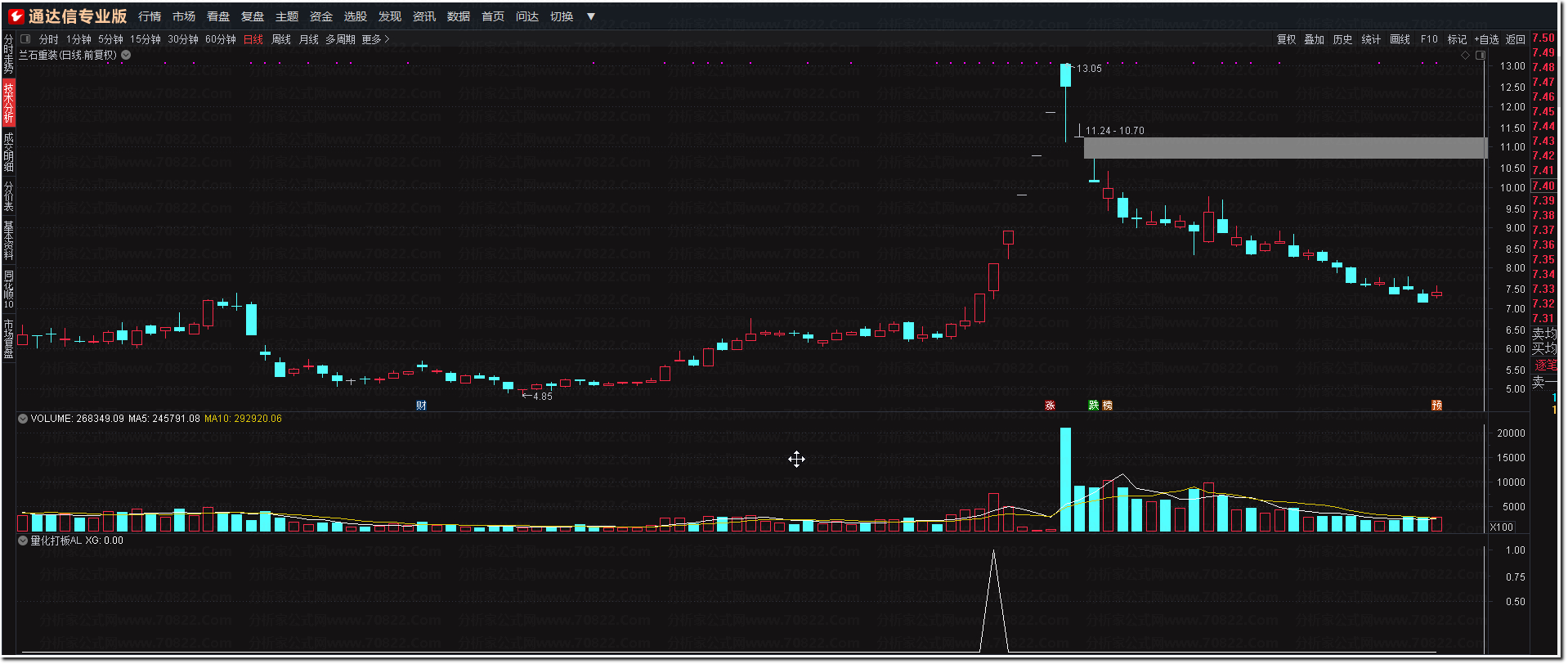Open 市场复盘 sidebar tab
This screenshot has width=1568, height=664.
coord(8,339)
